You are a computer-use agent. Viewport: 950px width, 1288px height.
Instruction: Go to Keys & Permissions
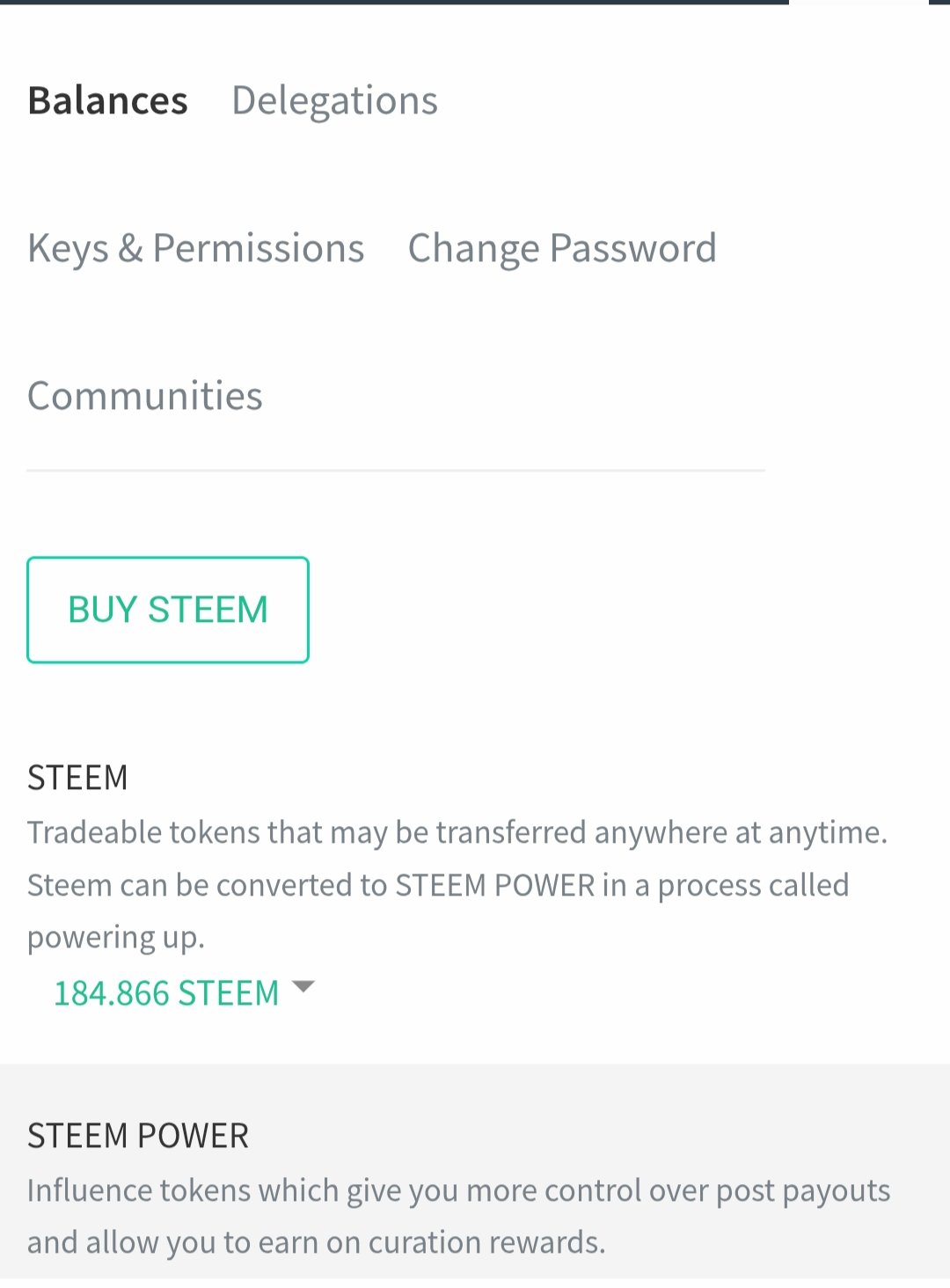(x=195, y=248)
